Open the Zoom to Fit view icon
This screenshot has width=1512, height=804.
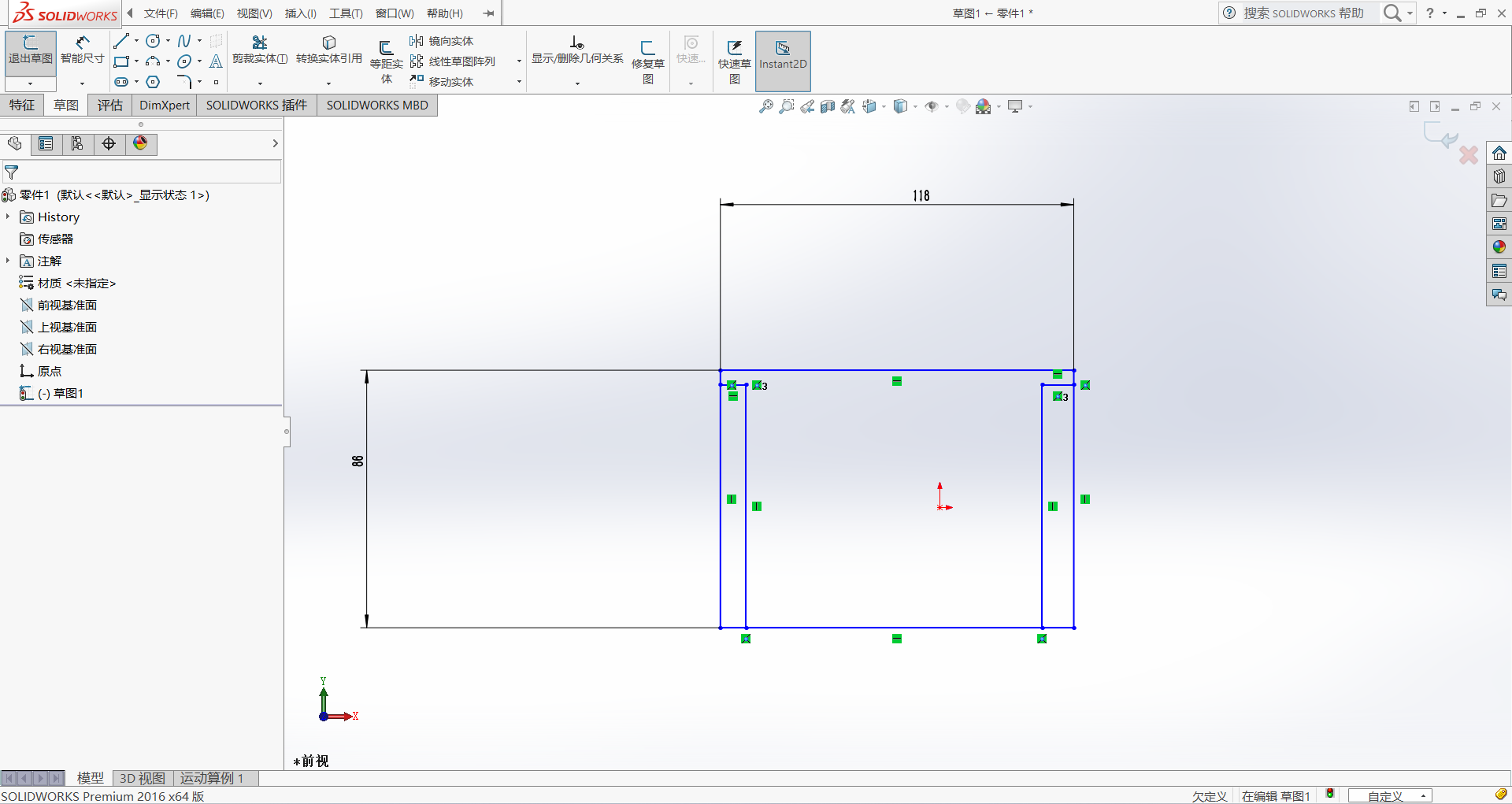(x=765, y=106)
